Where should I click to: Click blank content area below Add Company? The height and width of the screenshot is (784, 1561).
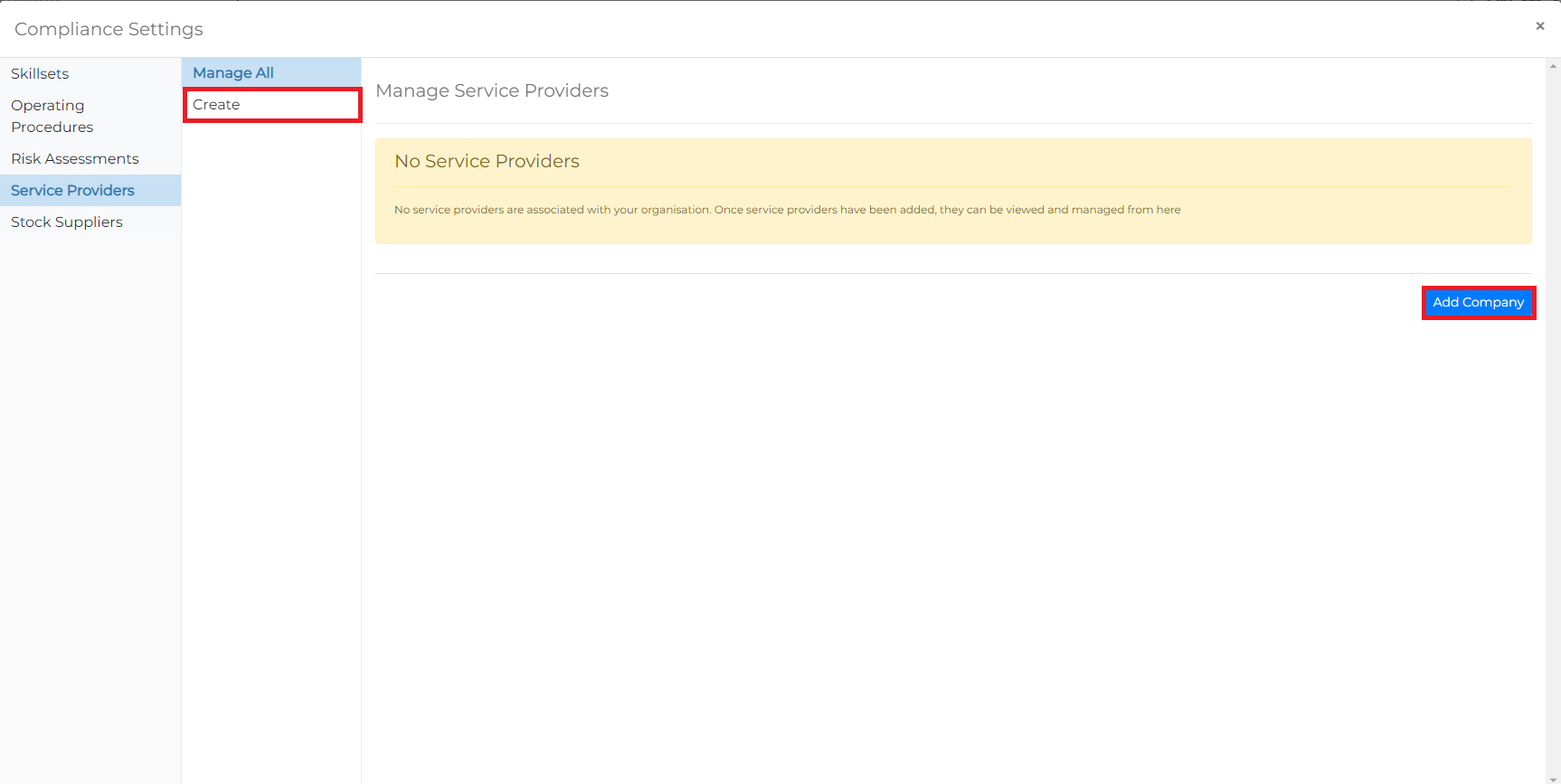950,543
